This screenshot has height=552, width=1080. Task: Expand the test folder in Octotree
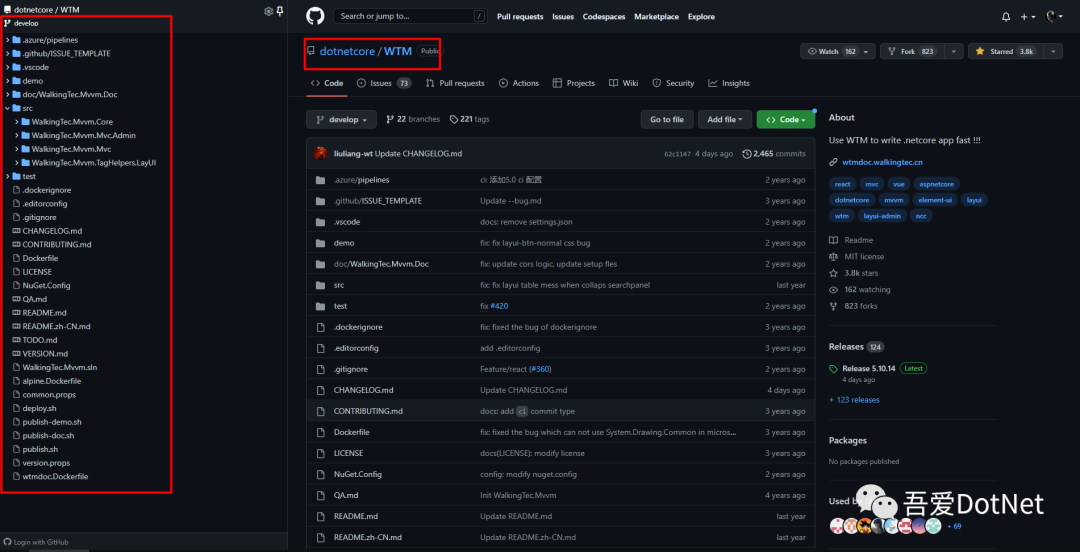tap(8, 176)
